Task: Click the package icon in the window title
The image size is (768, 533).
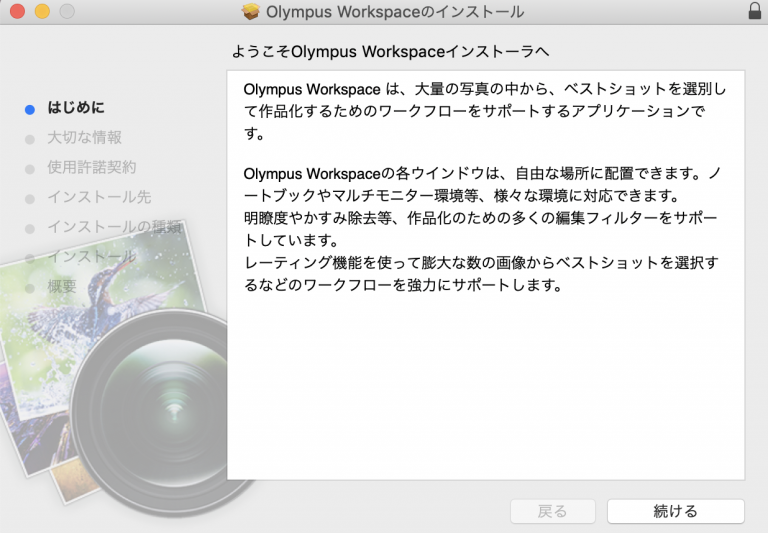Action: (251, 11)
